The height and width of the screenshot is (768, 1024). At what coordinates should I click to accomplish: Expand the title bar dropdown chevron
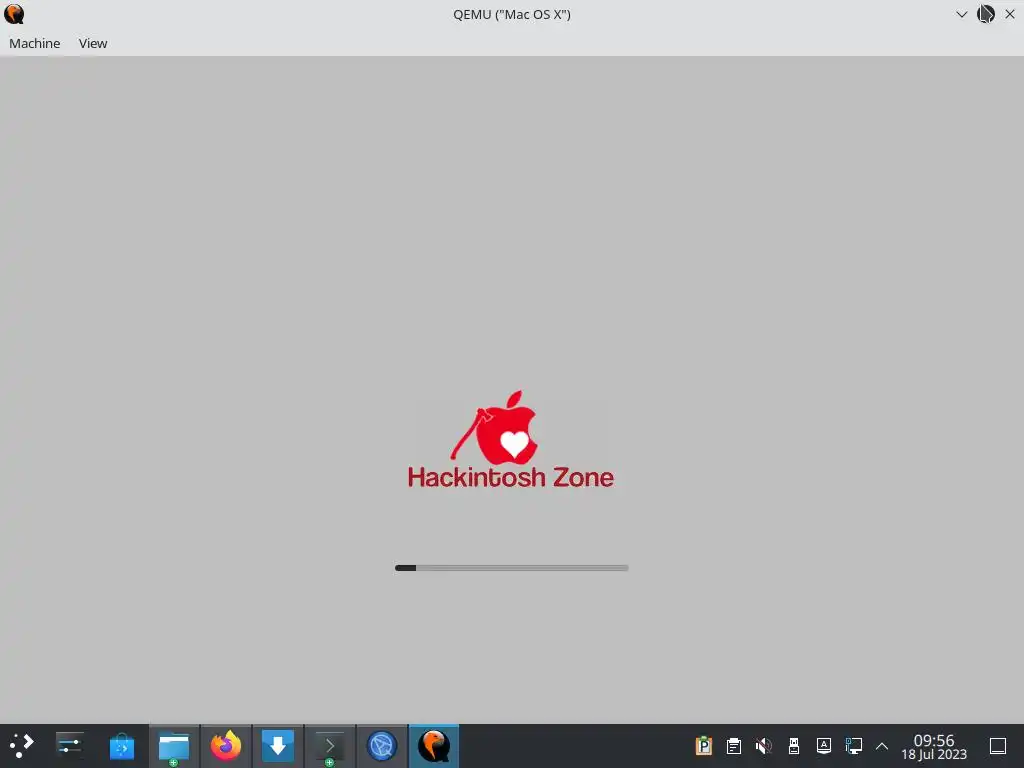click(961, 14)
